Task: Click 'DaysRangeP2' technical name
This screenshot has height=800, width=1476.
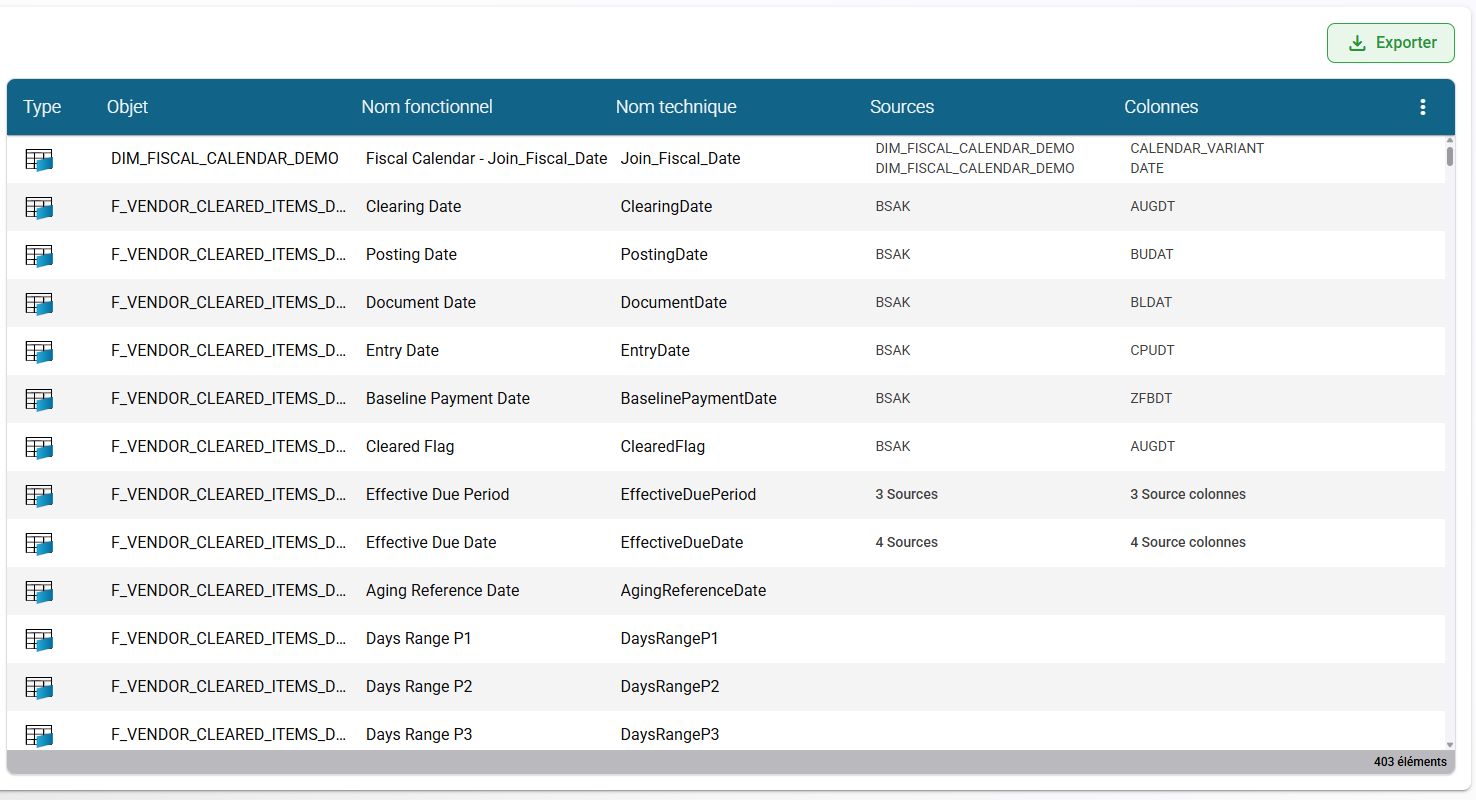Action: tap(670, 686)
